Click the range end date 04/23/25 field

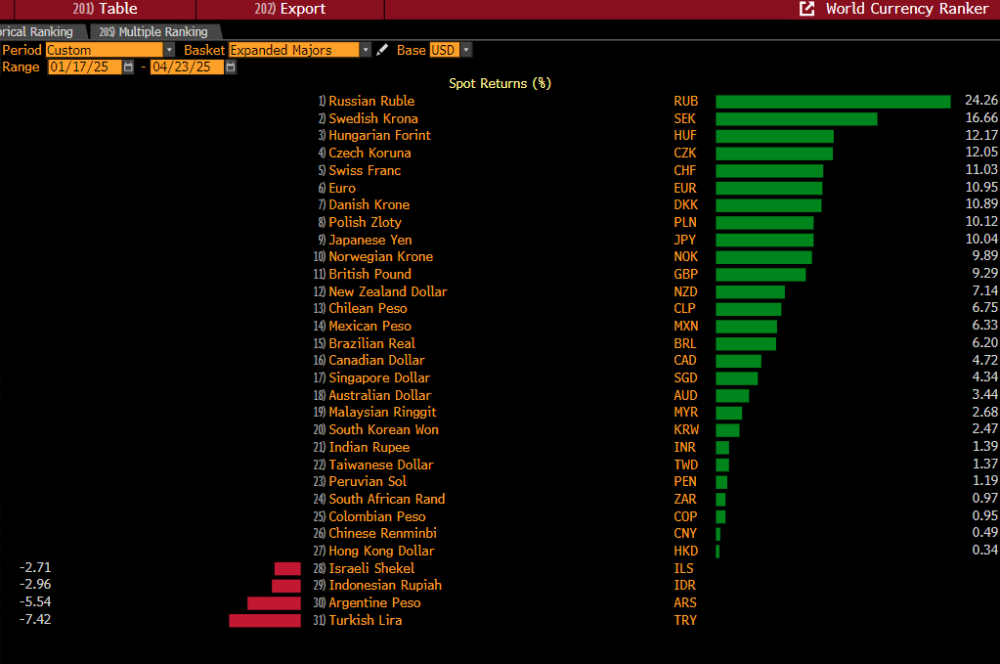click(x=187, y=67)
